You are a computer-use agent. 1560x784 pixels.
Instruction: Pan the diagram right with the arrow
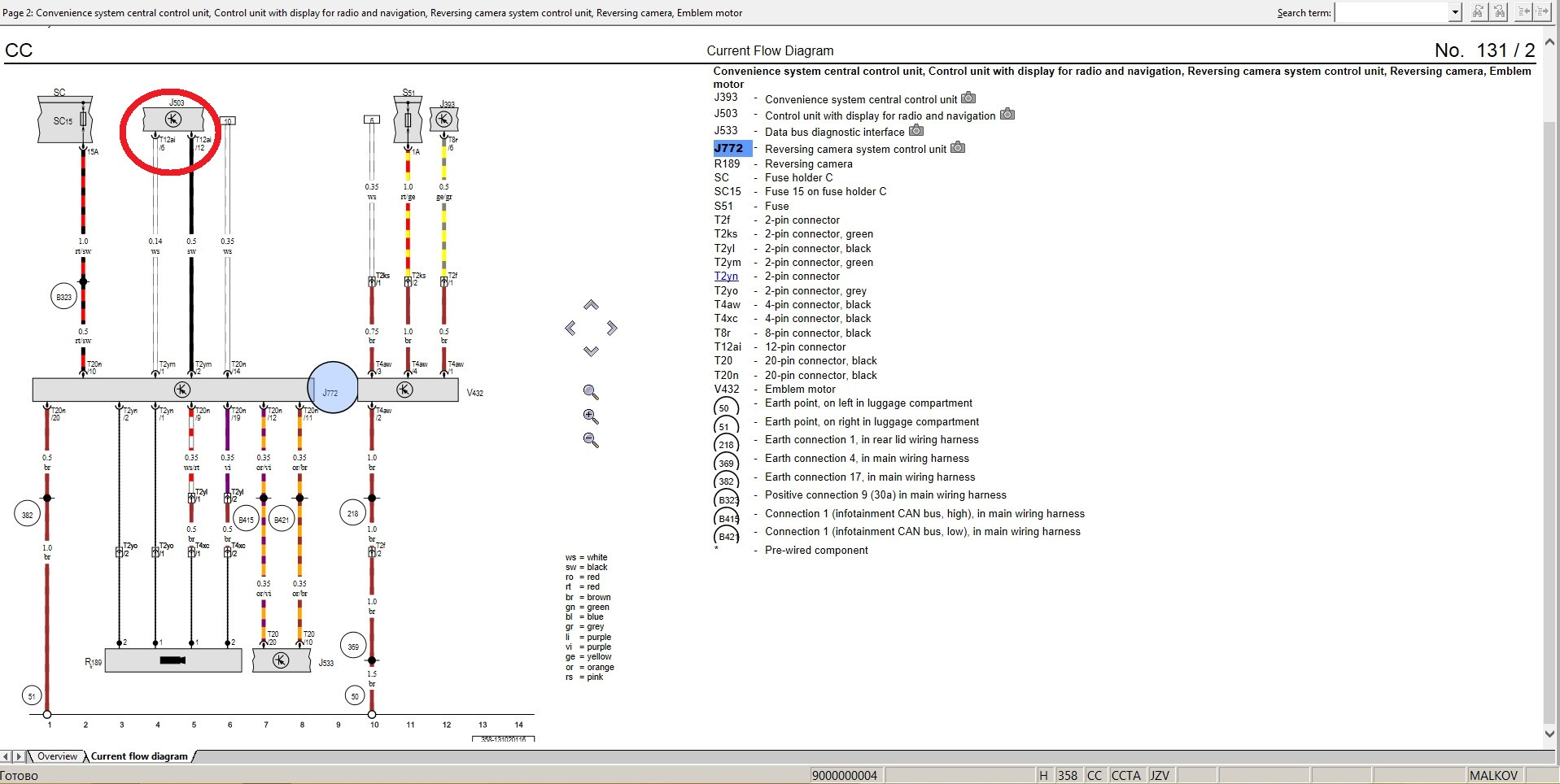click(612, 328)
